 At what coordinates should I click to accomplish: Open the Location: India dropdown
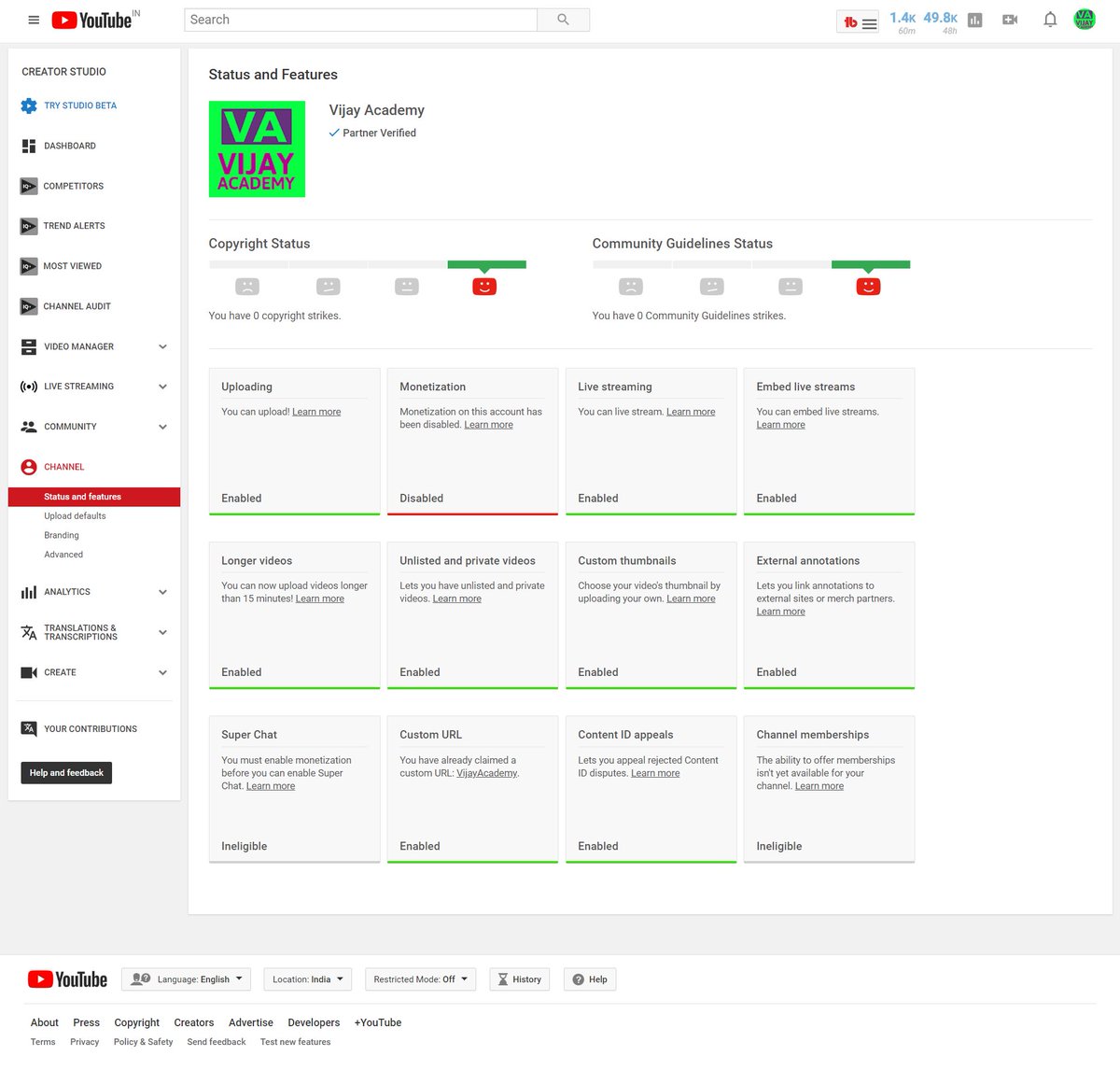pos(308,979)
